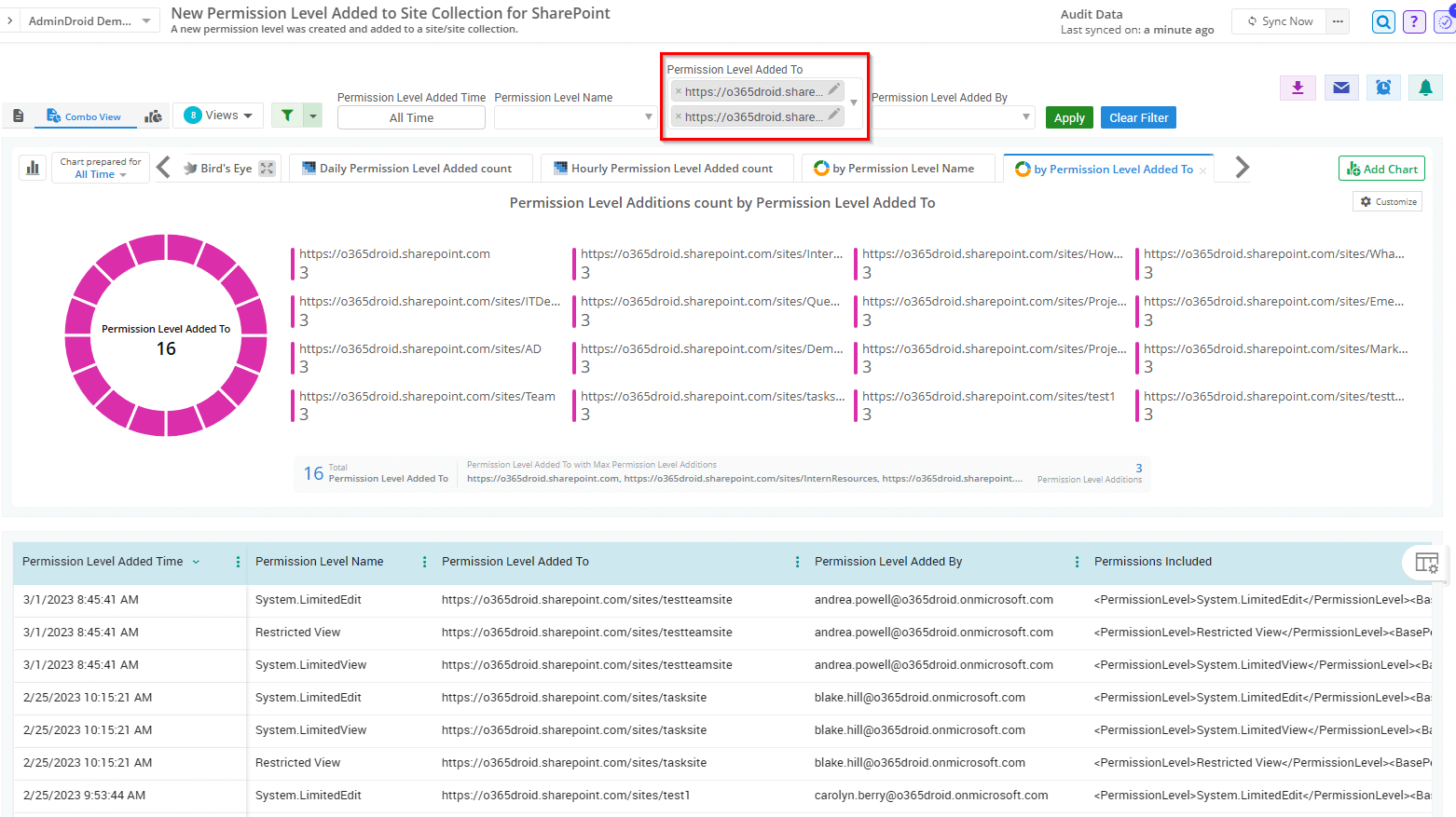1456x817 pixels.
Task: Open the schedule alarm clock icon
Action: (x=1383, y=88)
